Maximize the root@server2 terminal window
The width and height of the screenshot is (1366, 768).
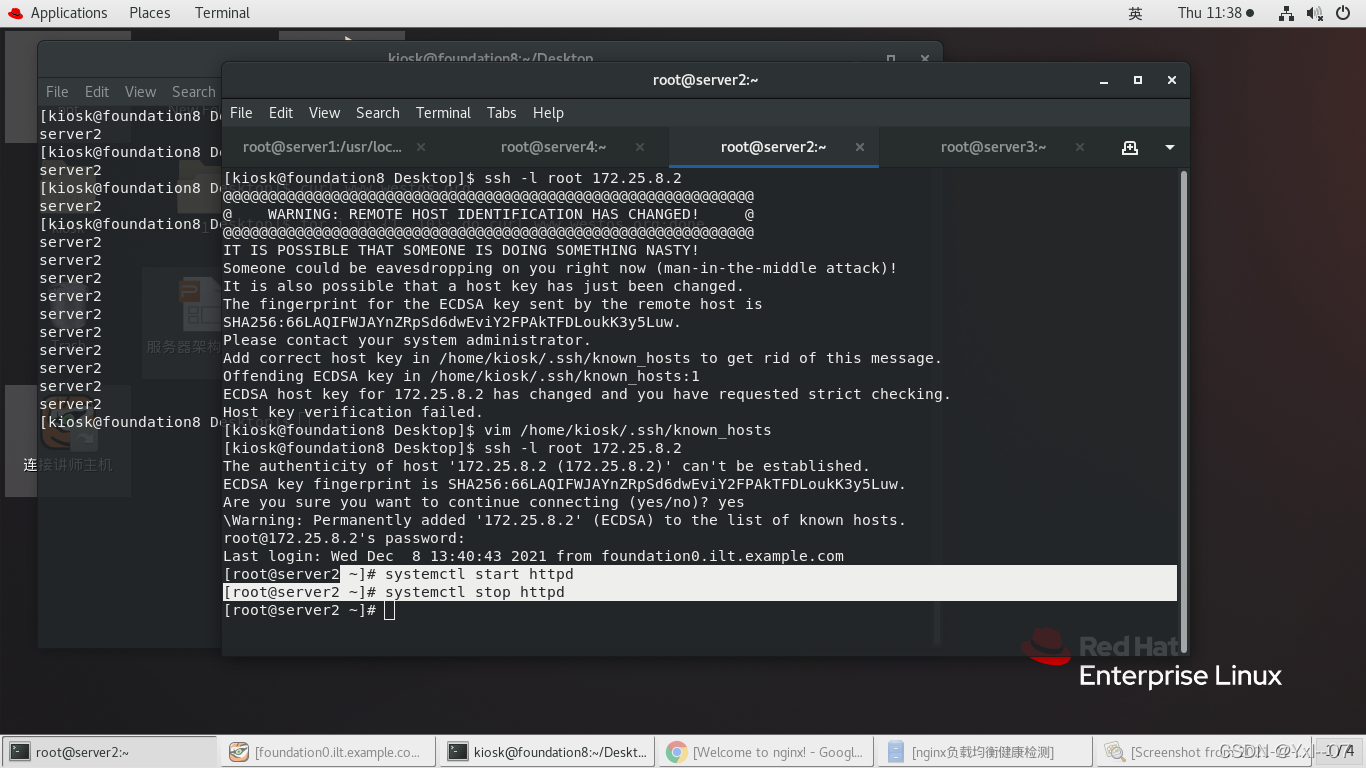[x=1138, y=80]
